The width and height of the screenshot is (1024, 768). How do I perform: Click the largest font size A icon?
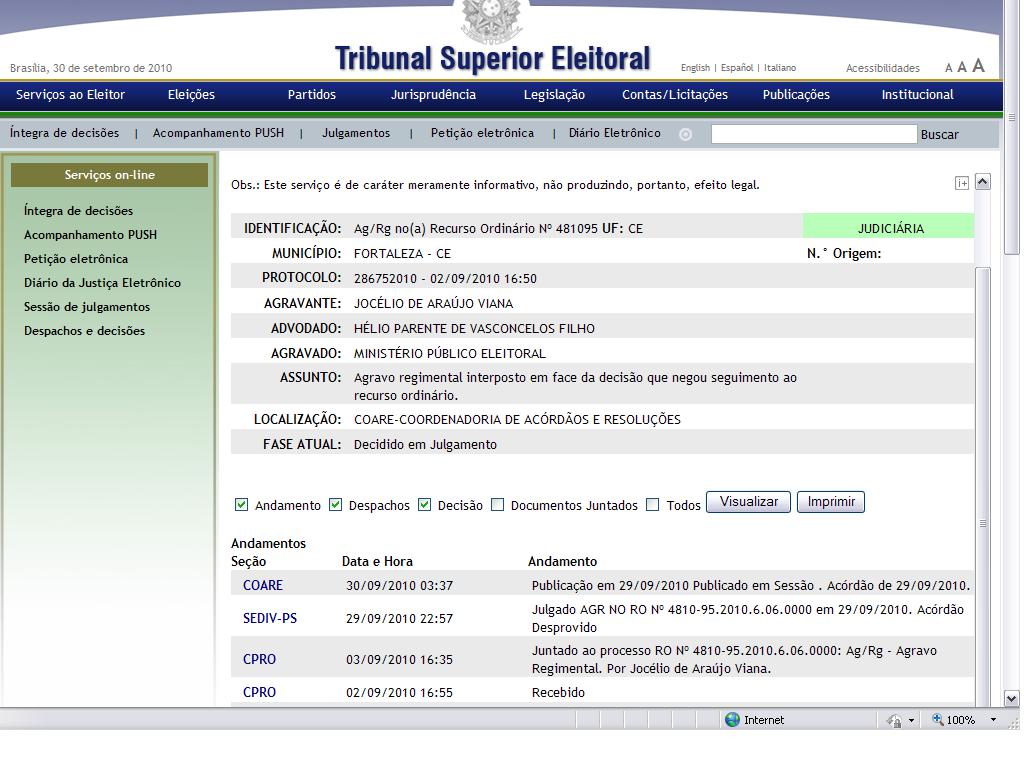pyautogui.click(x=978, y=65)
